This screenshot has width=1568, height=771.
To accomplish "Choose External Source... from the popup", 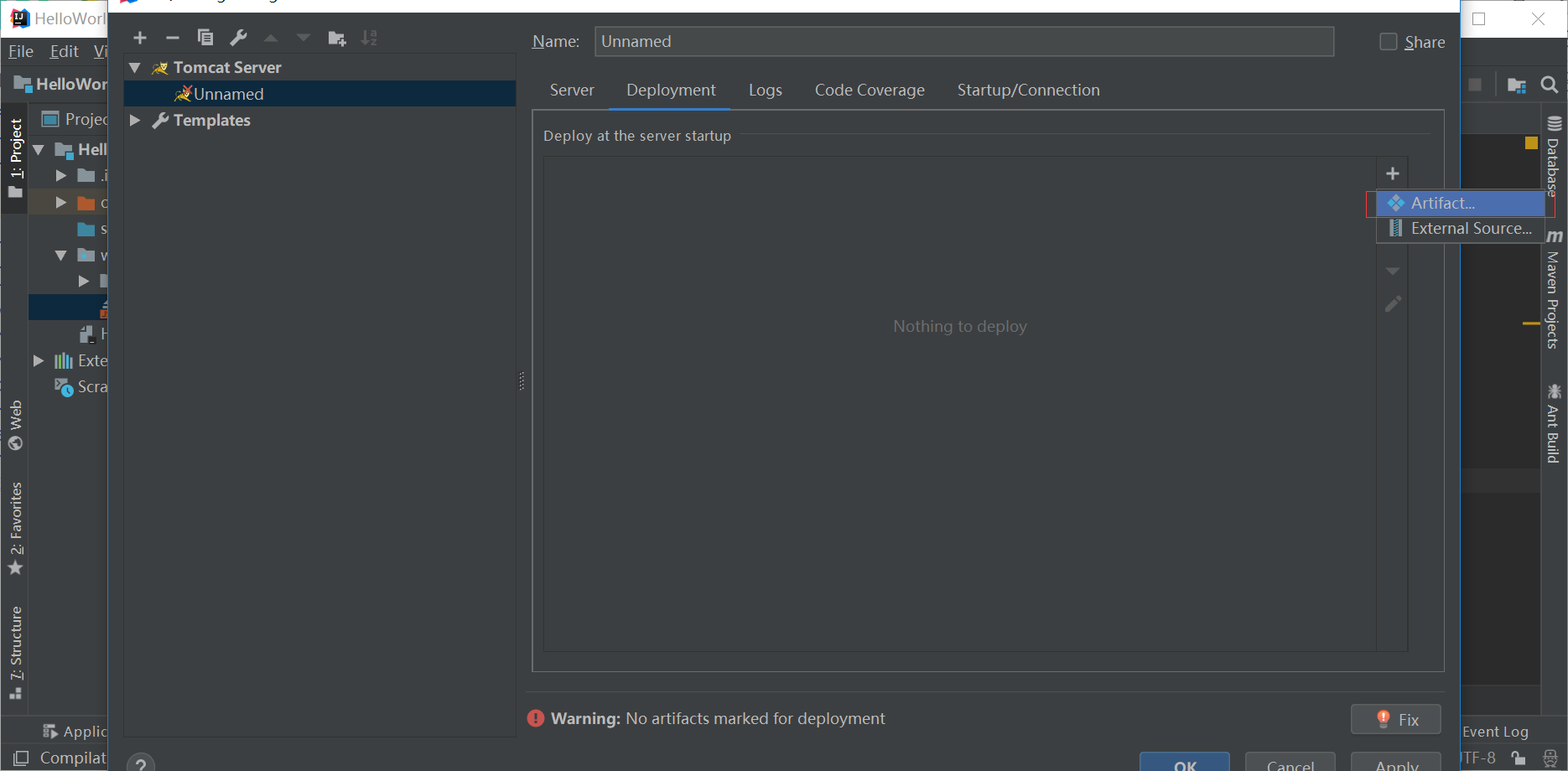I will click(1461, 228).
